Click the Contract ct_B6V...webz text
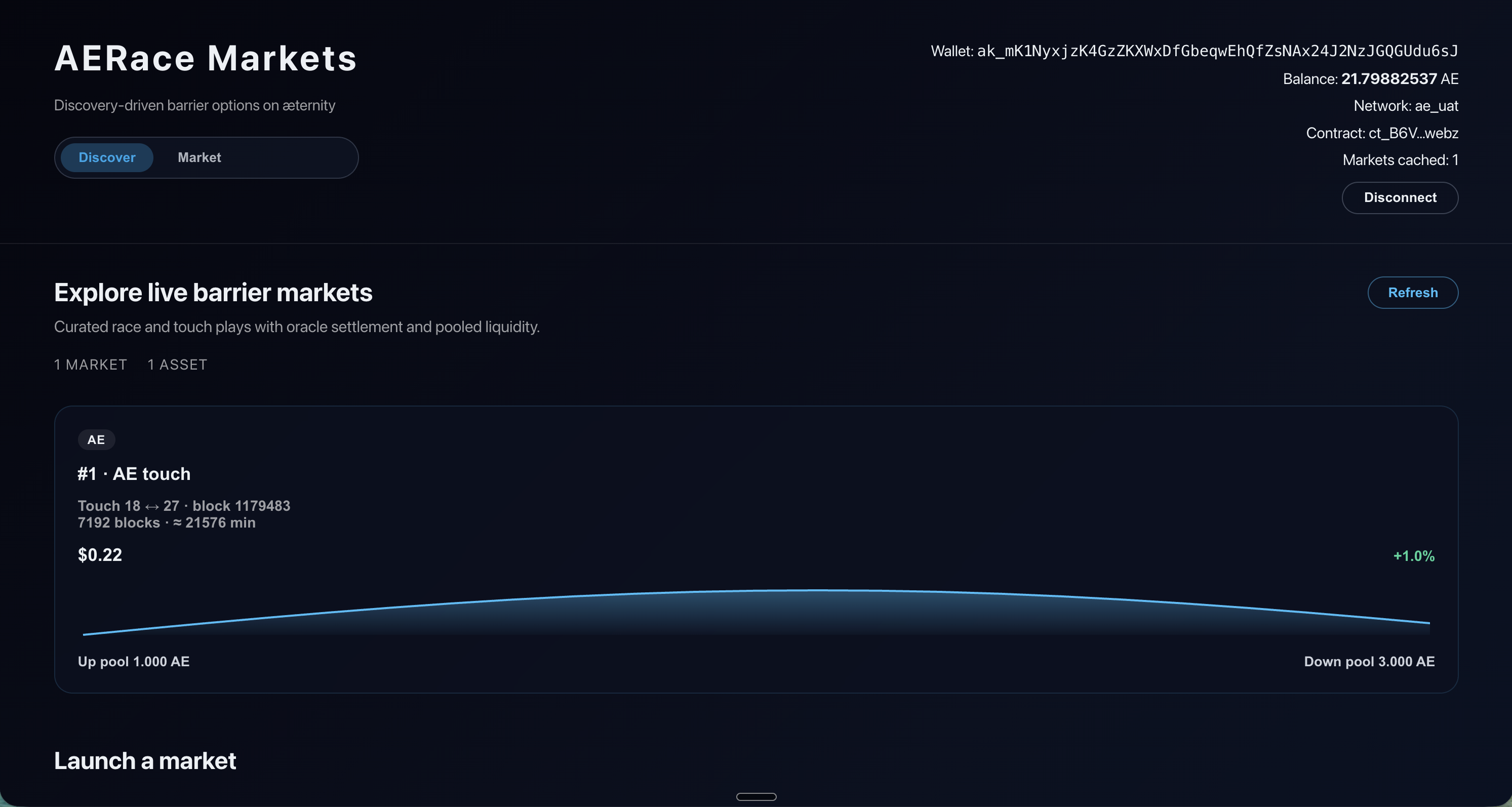1512x807 pixels. 1382,133
